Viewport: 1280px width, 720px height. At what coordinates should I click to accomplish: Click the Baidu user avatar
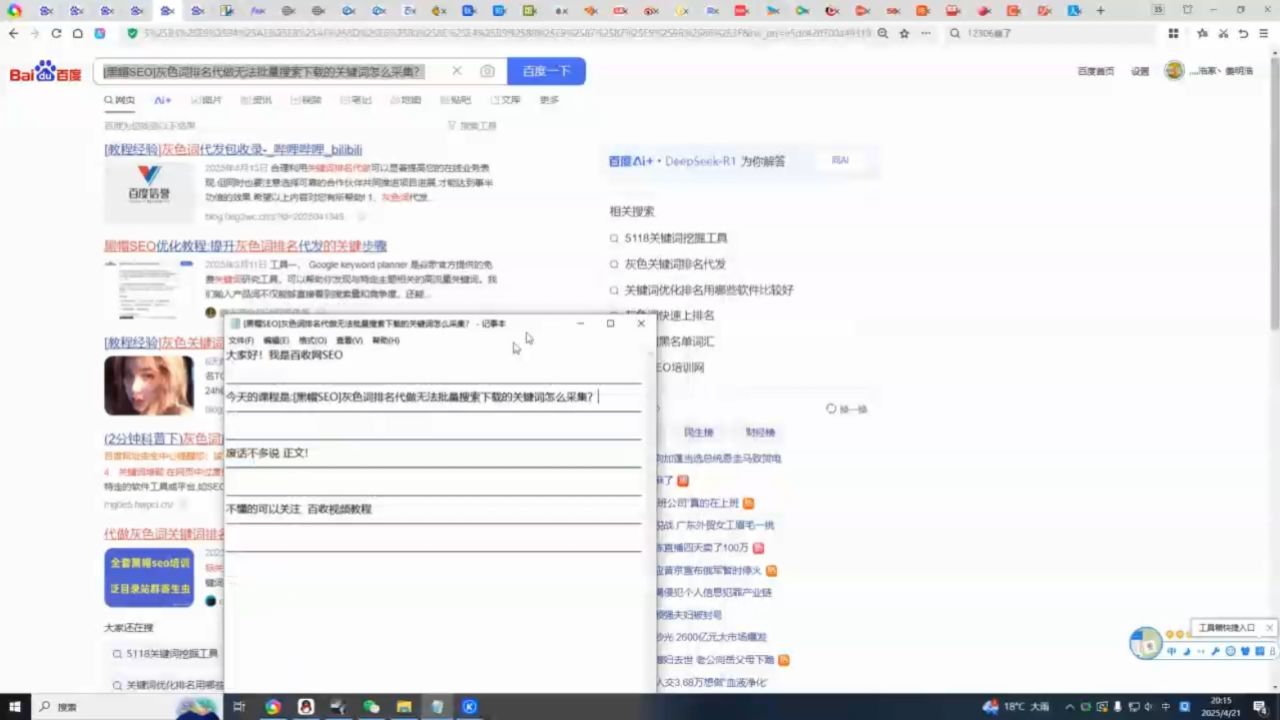click(1174, 71)
